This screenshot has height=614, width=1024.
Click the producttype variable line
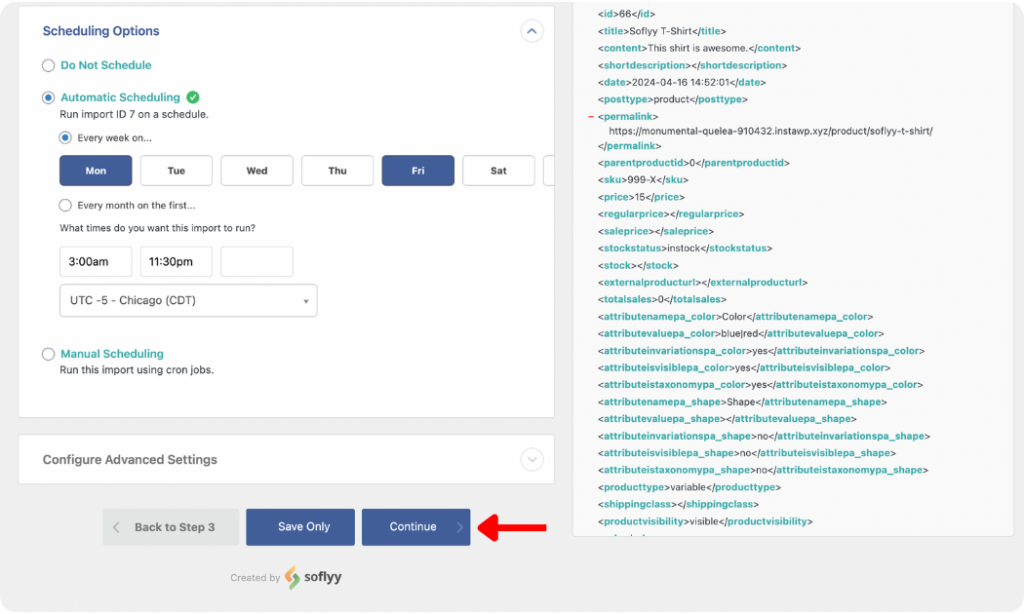coord(689,487)
